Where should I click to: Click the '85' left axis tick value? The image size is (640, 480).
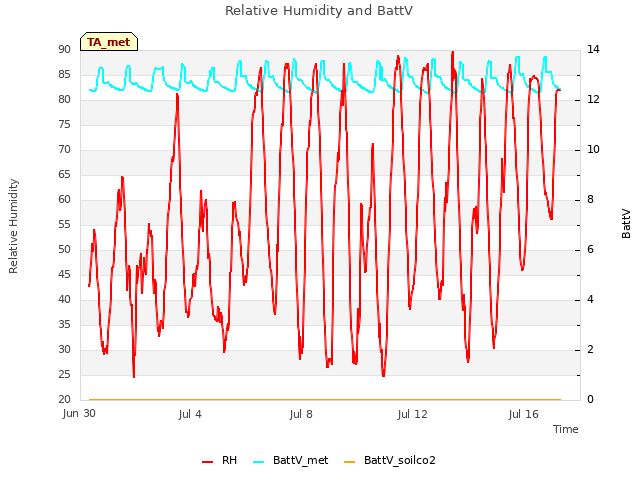[64, 74]
